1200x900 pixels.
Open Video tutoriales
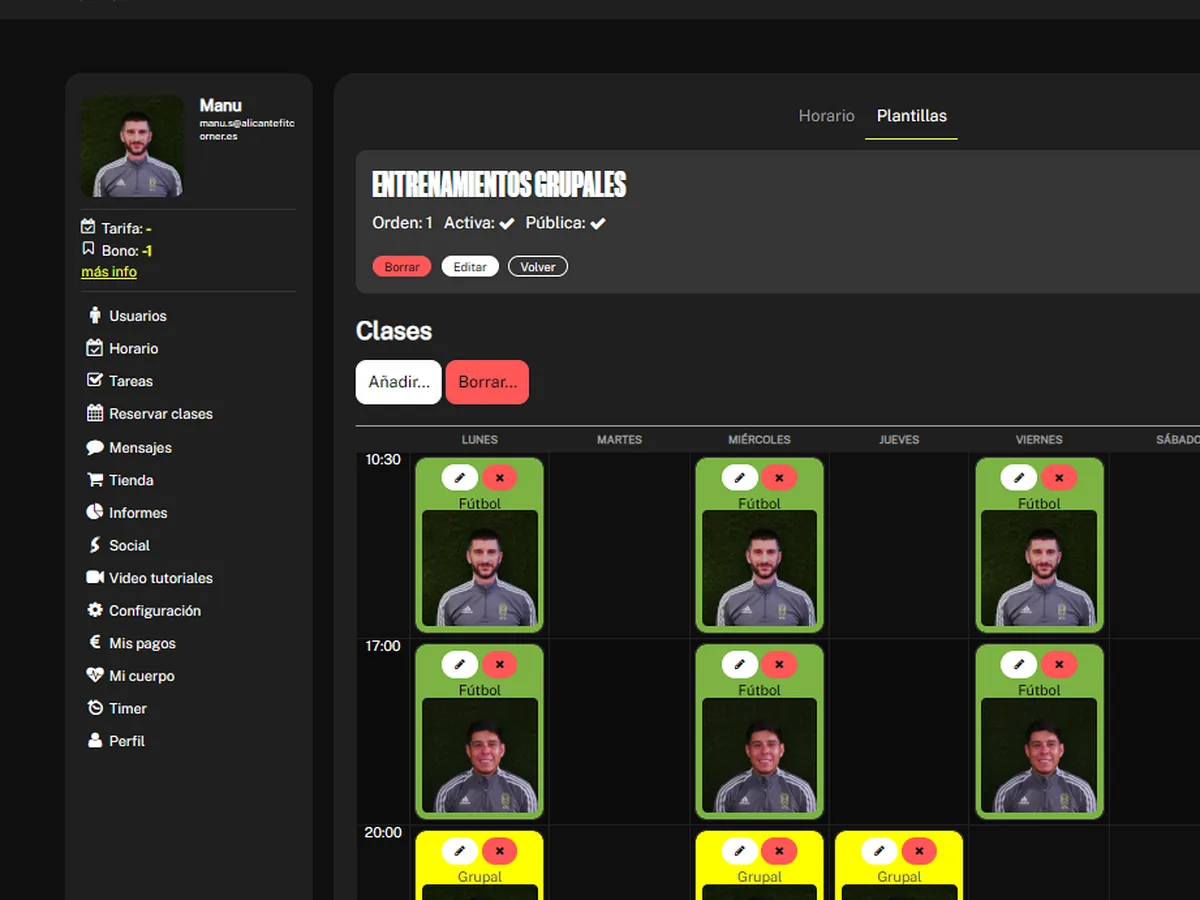coord(150,578)
